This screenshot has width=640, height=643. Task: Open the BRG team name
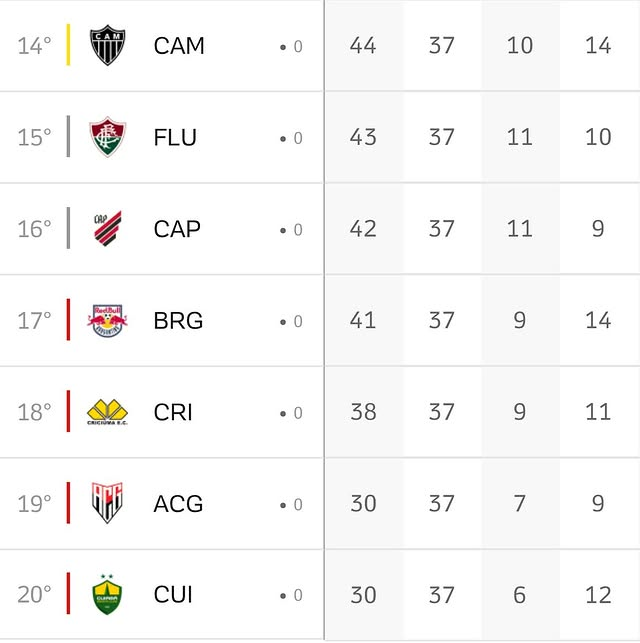coord(178,320)
